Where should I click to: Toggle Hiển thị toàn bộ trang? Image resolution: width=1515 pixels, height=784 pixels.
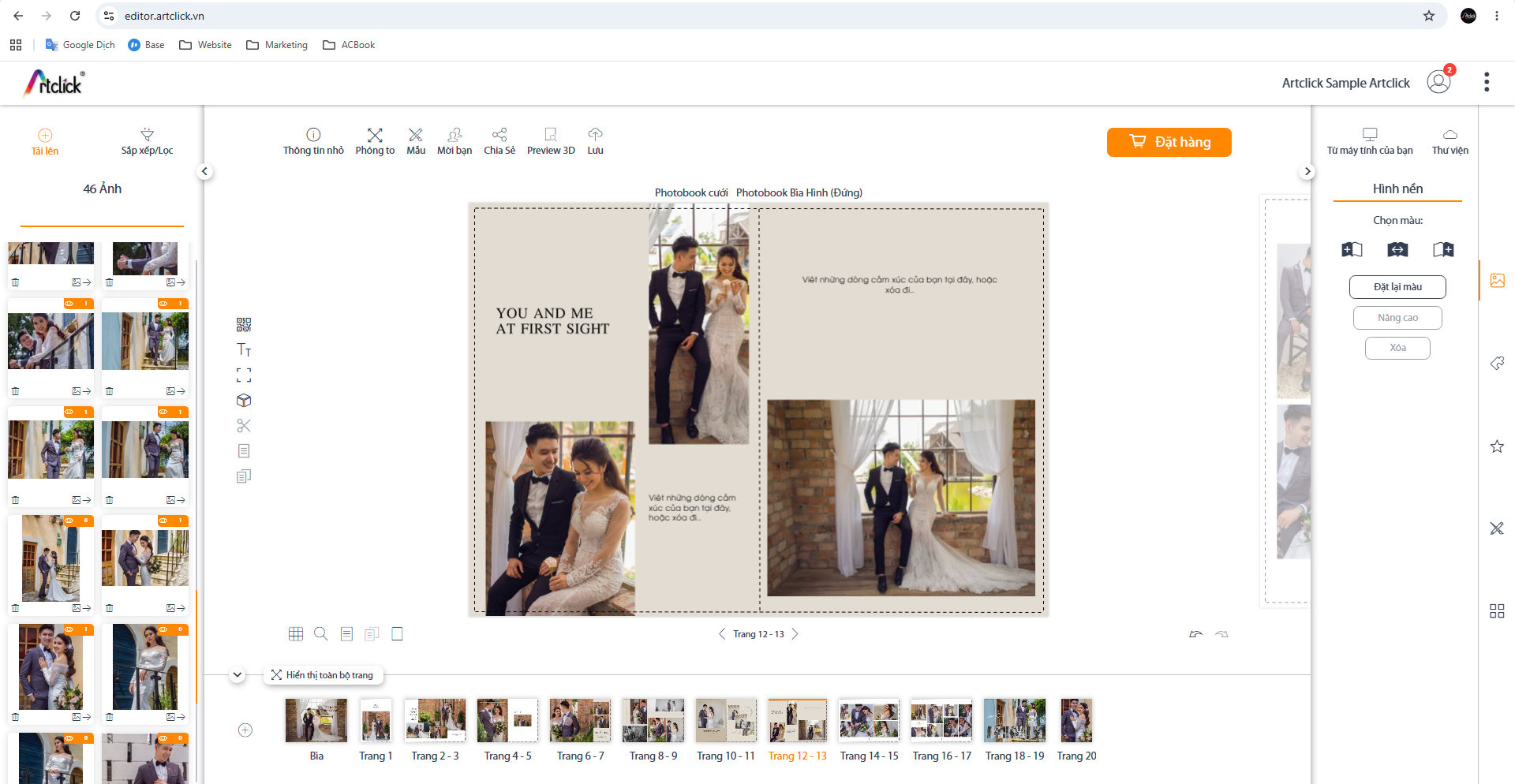tap(323, 675)
